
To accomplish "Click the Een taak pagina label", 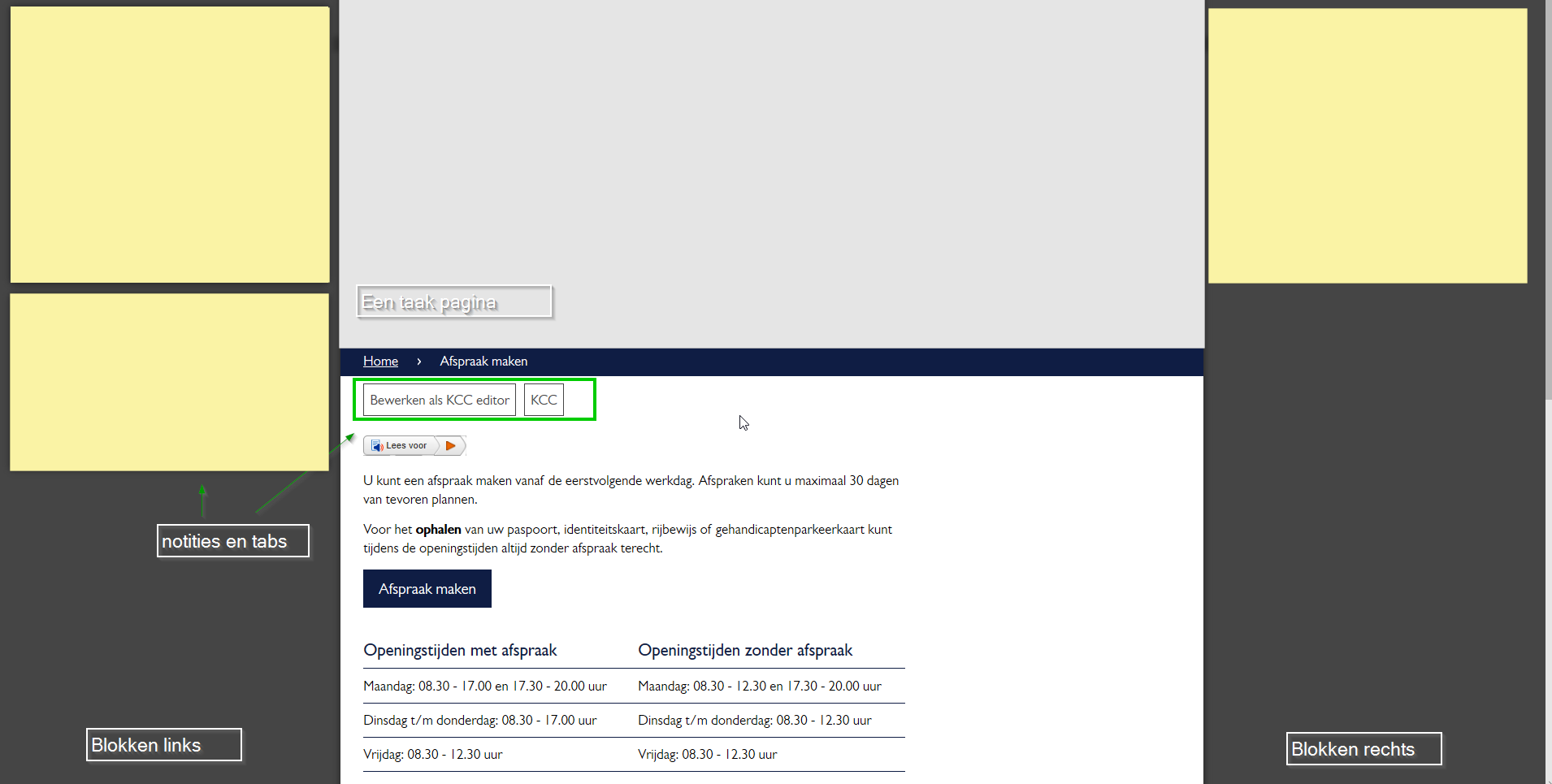I will pyautogui.click(x=454, y=302).
